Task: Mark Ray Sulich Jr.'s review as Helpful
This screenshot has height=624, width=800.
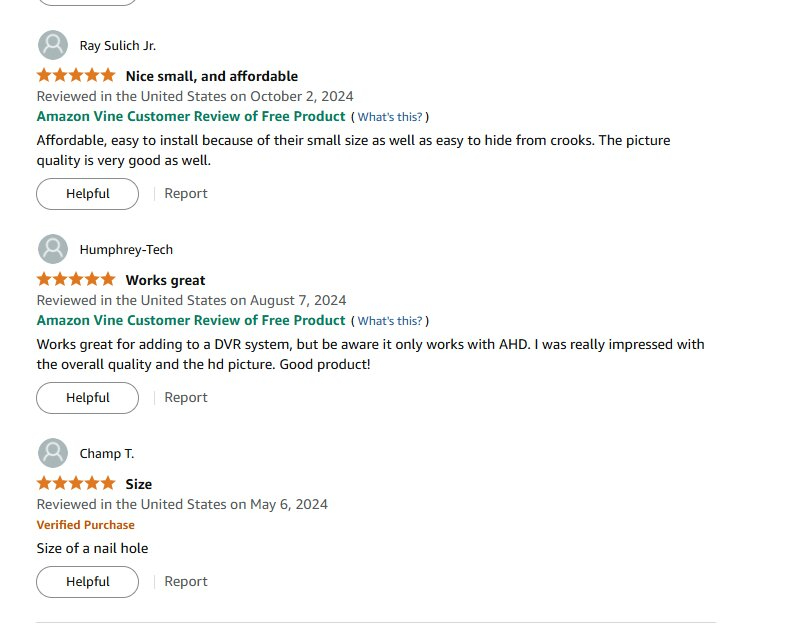Action: 87,194
